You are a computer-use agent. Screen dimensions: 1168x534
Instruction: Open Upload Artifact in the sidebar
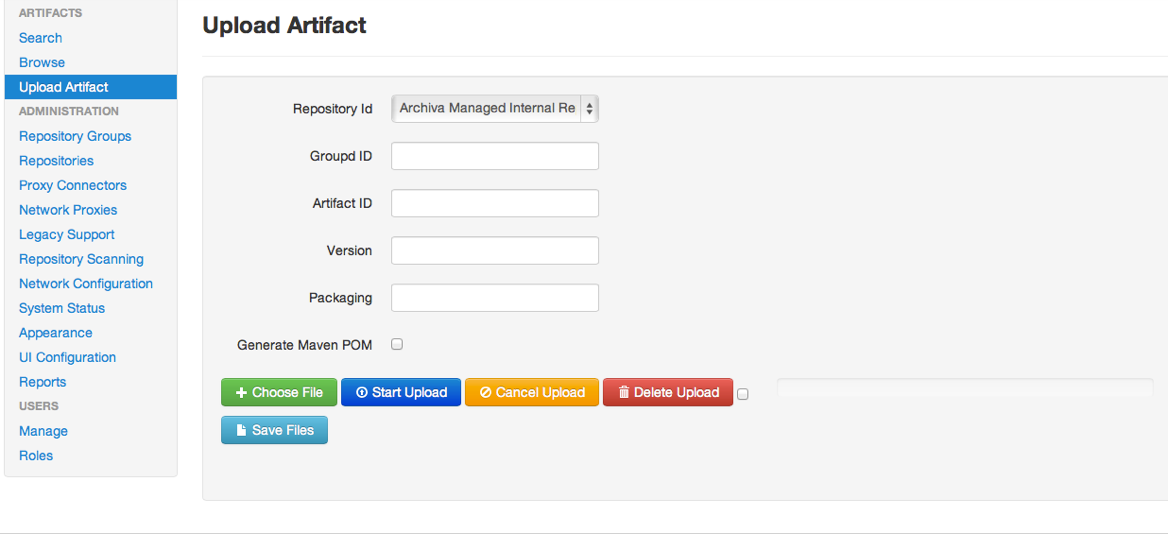tap(64, 87)
